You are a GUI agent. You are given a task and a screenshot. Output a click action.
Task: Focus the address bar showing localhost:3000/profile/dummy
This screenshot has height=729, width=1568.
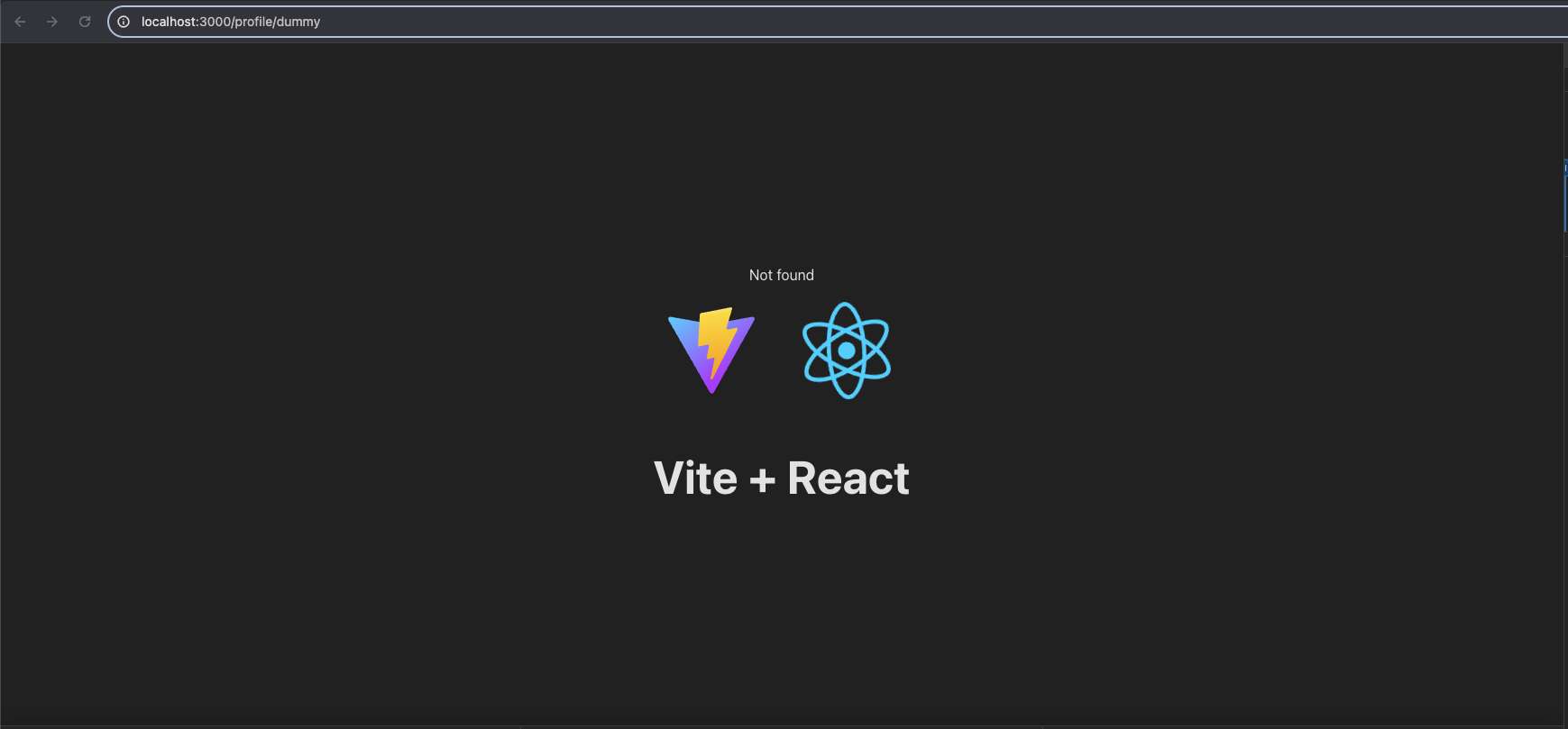839,22
